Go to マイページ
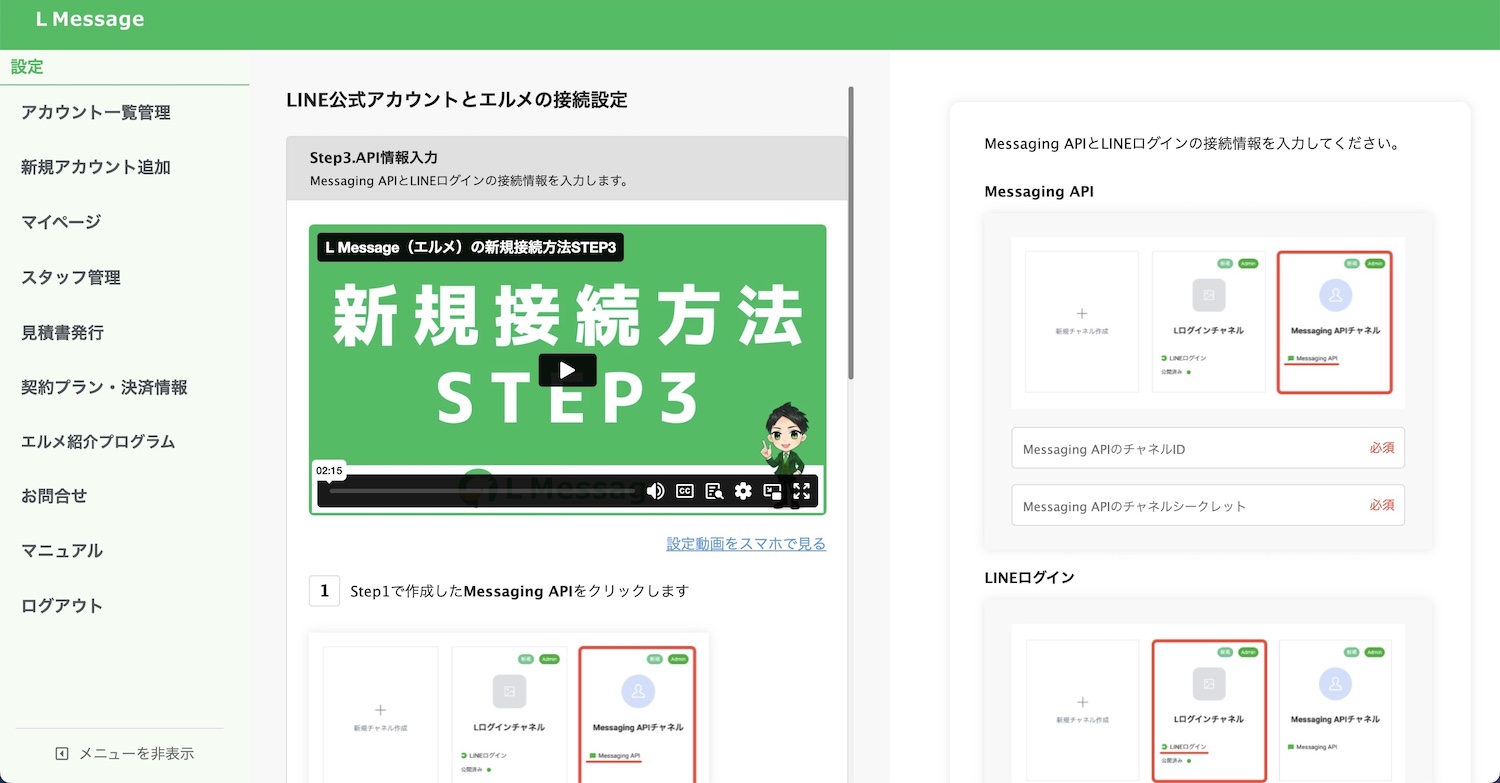The image size is (1500, 783). pyautogui.click(x=61, y=222)
